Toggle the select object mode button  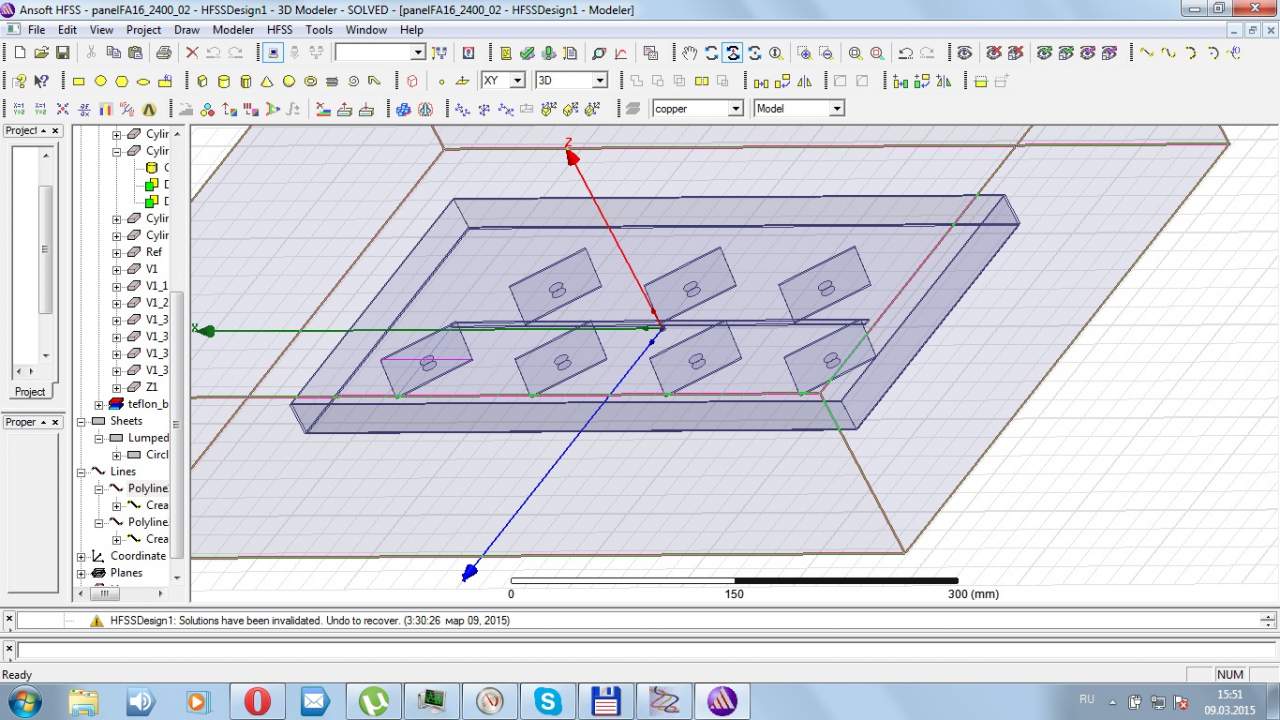272,53
